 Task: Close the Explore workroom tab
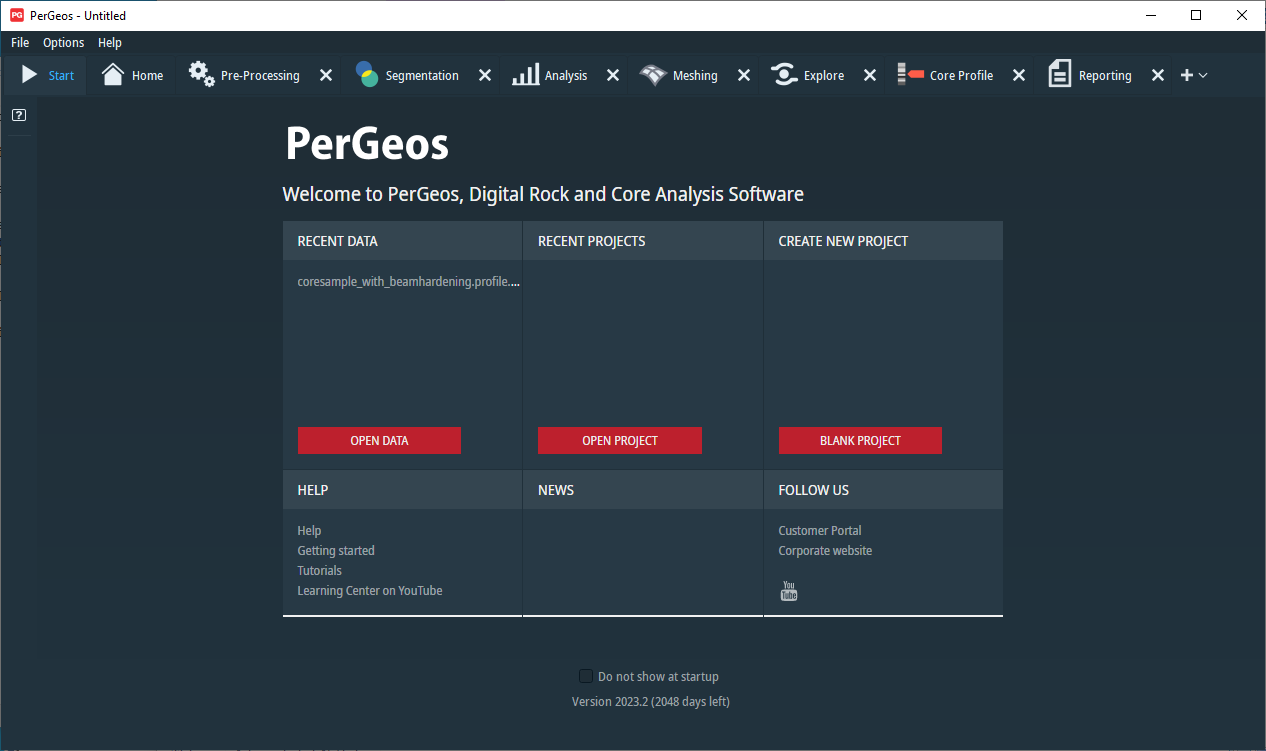870,75
